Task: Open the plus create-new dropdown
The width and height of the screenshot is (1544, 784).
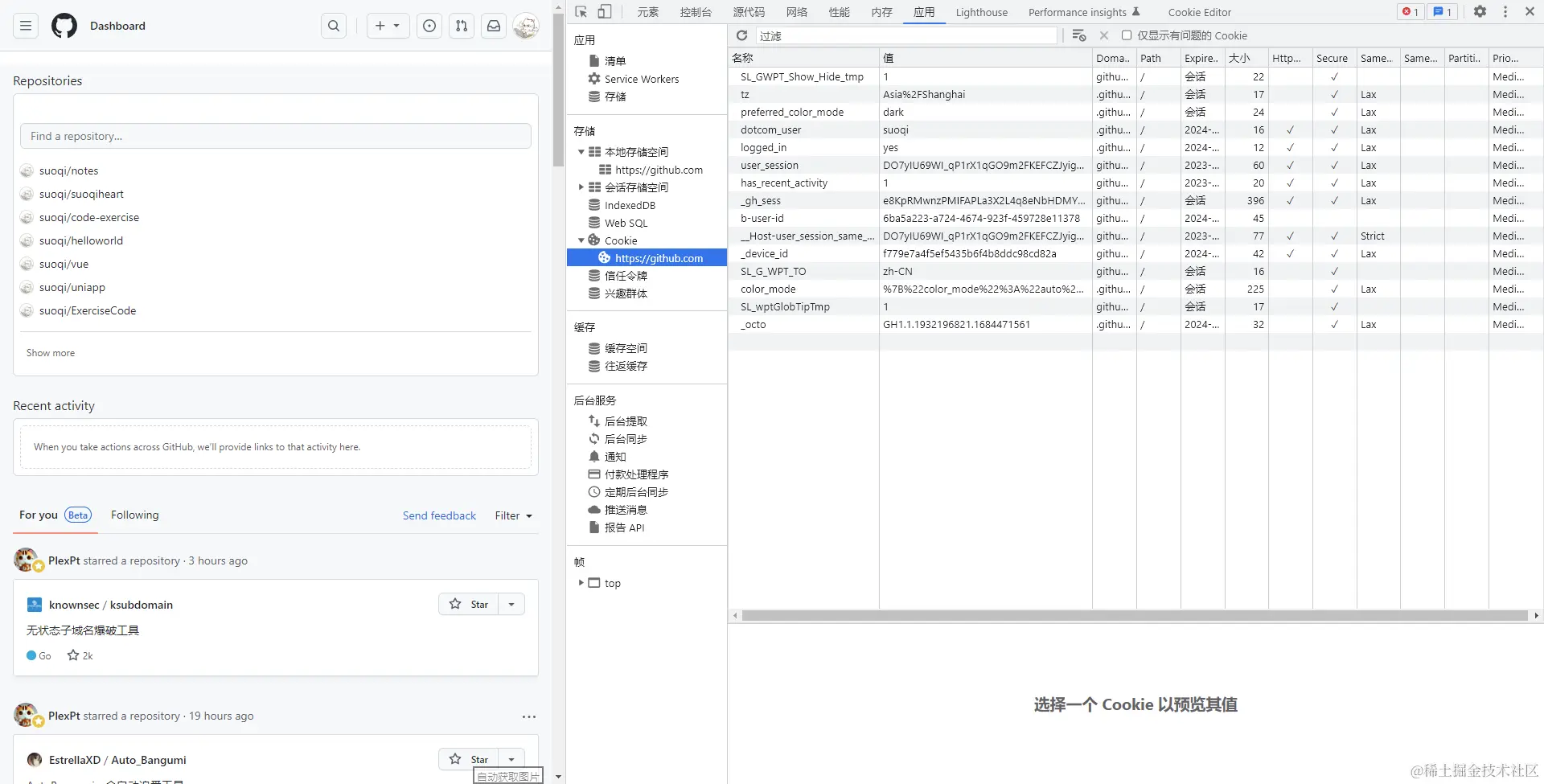Action: coord(388,26)
